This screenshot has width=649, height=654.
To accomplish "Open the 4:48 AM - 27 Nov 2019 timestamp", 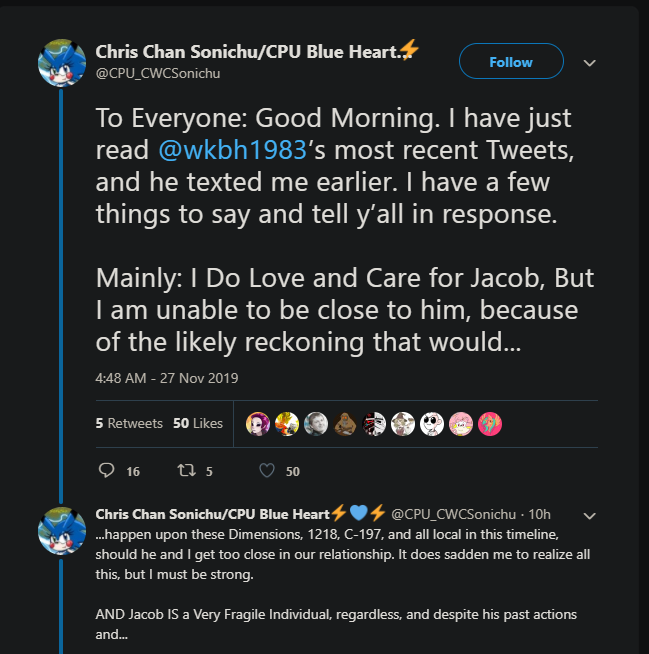I will coord(167,378).
